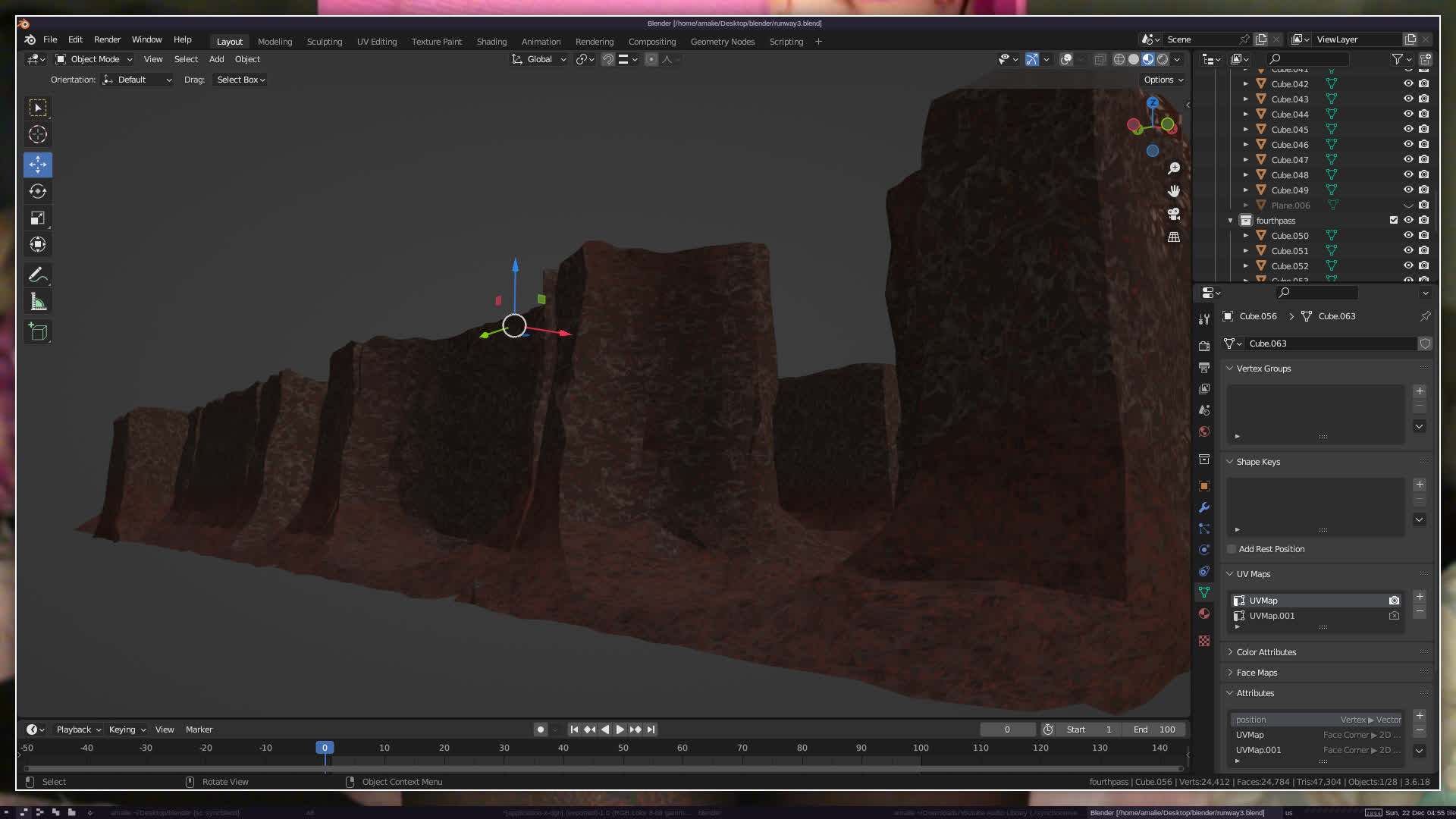Open the Material properties tab
Screen dimensions: 1456x819
tap(1204, 613)
